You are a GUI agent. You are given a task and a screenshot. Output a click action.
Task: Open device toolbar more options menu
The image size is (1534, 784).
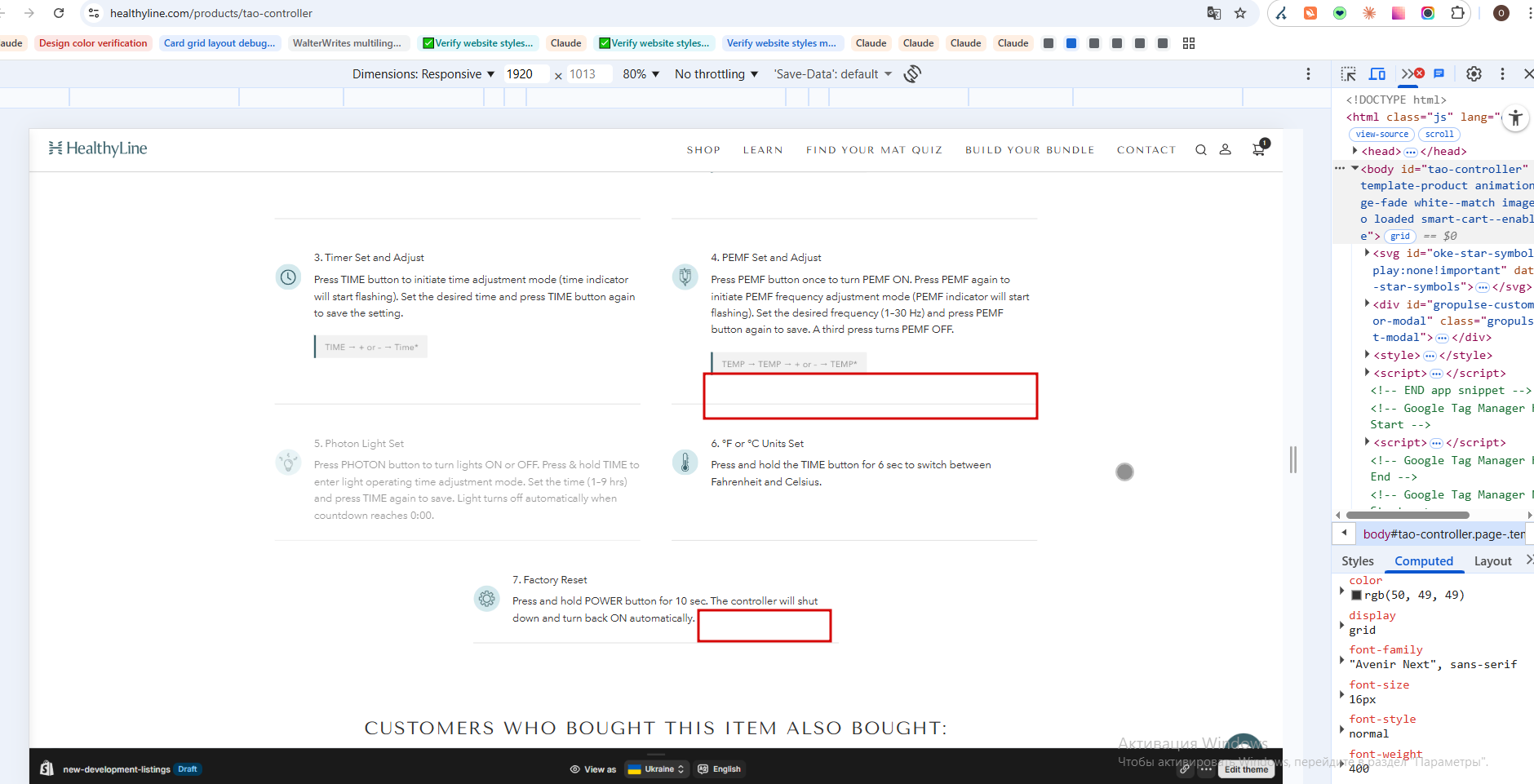[1308, 74]
